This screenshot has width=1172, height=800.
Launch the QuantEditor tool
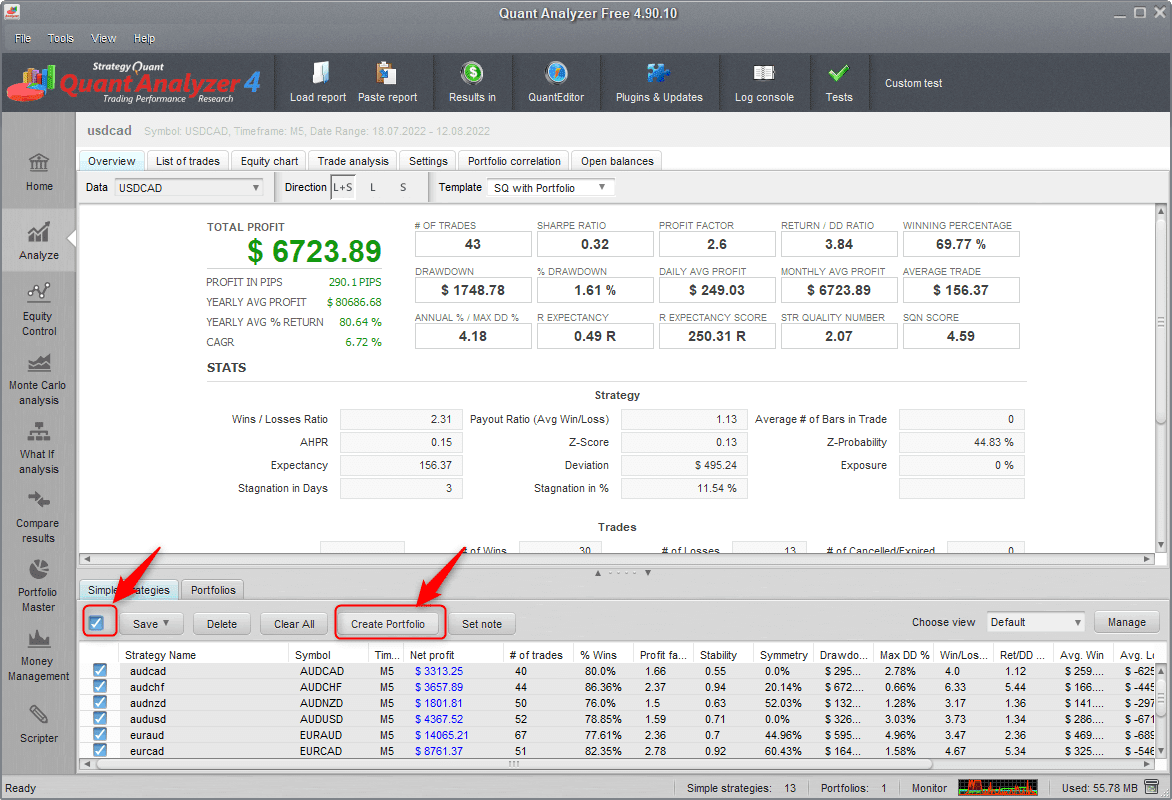556,82
